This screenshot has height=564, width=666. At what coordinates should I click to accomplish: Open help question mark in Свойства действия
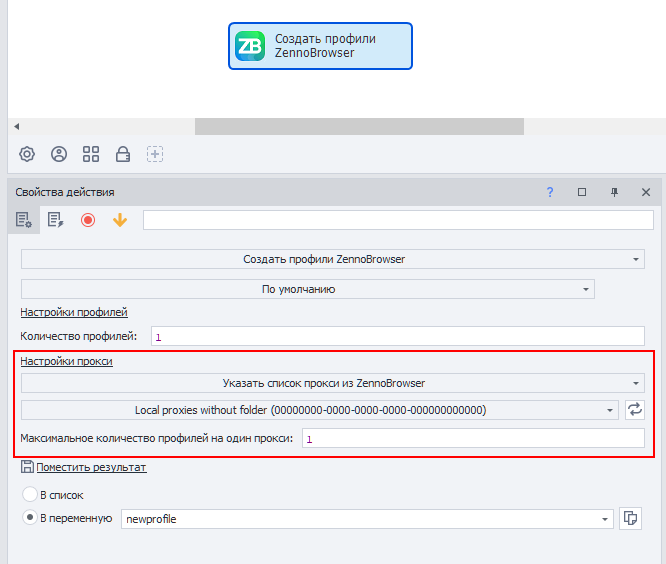tap(550, 192)
